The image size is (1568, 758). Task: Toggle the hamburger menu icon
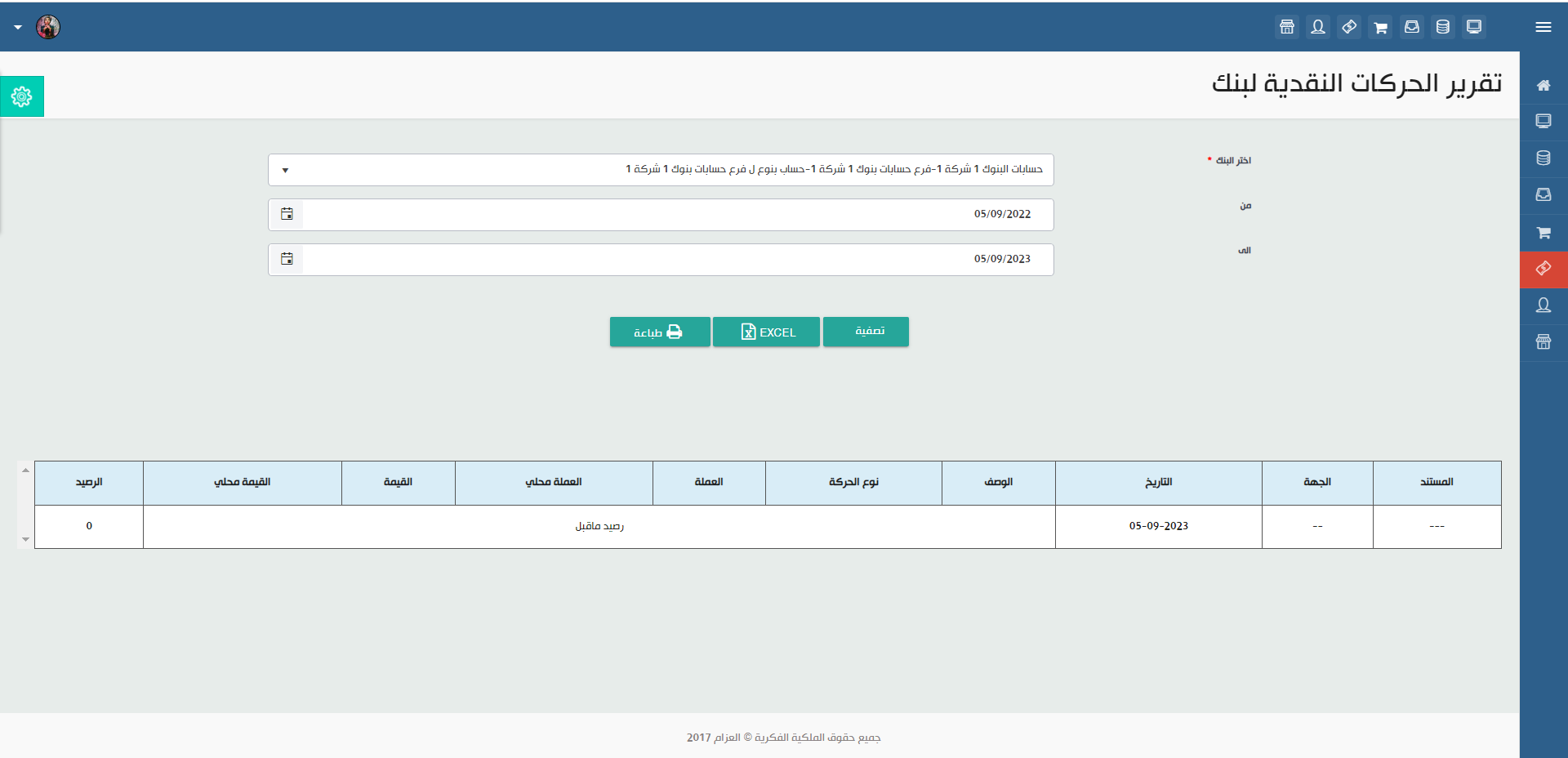1543,27
